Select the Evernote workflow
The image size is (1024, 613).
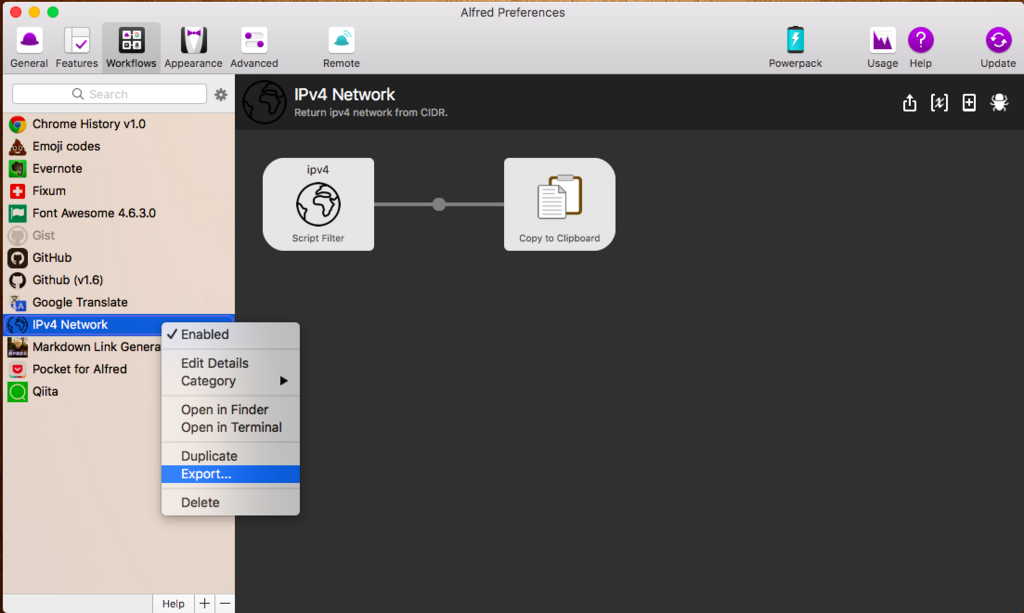(119, 168)
